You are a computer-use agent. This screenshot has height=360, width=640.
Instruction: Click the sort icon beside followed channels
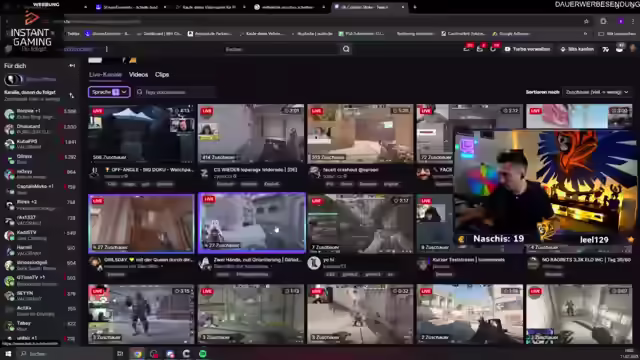[72, 95]
